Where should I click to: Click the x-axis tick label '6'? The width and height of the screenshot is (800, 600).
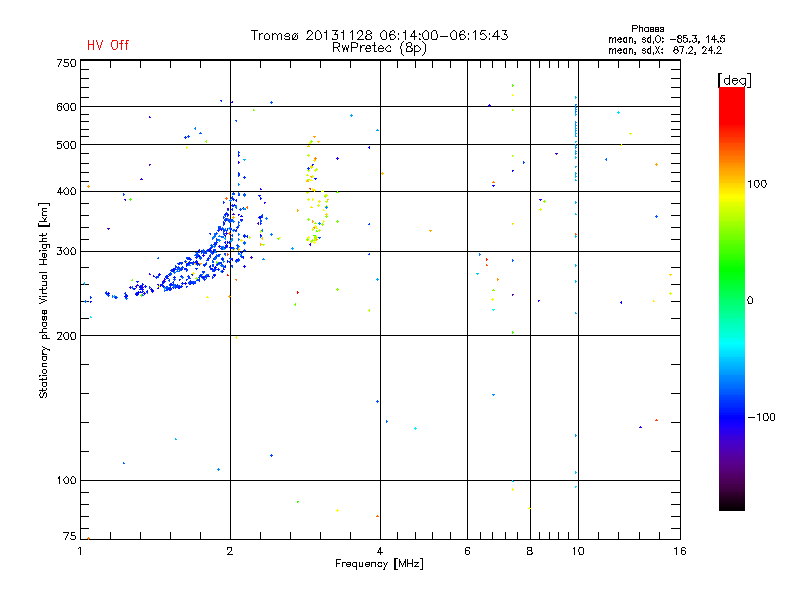[467, 551]
